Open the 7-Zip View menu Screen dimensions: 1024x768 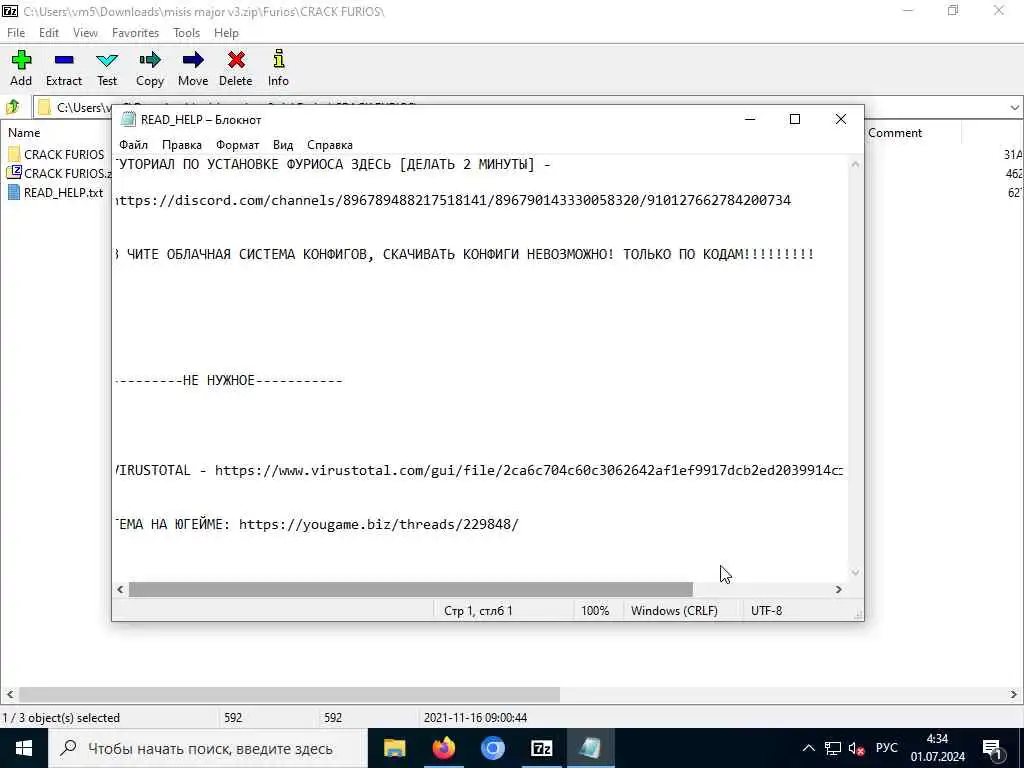point(85,33)
